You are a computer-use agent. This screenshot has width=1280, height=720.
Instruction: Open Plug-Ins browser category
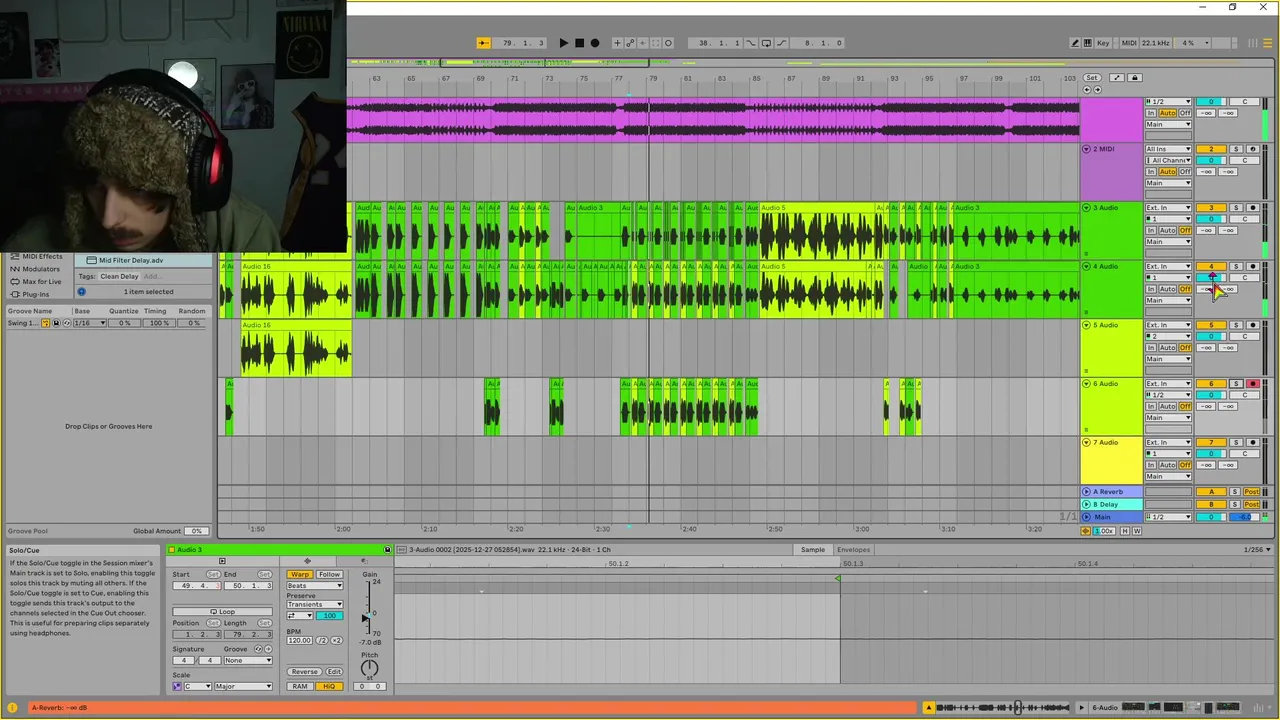[36, 294]
